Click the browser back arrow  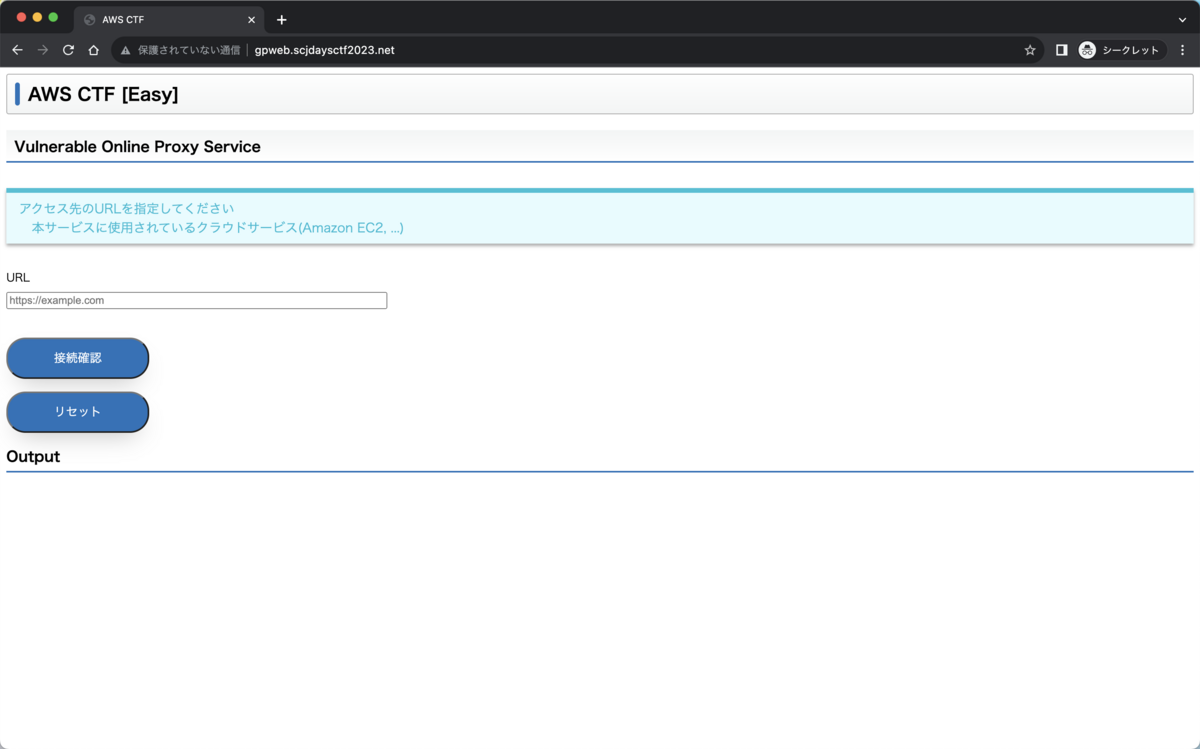(x=17, y=50)
